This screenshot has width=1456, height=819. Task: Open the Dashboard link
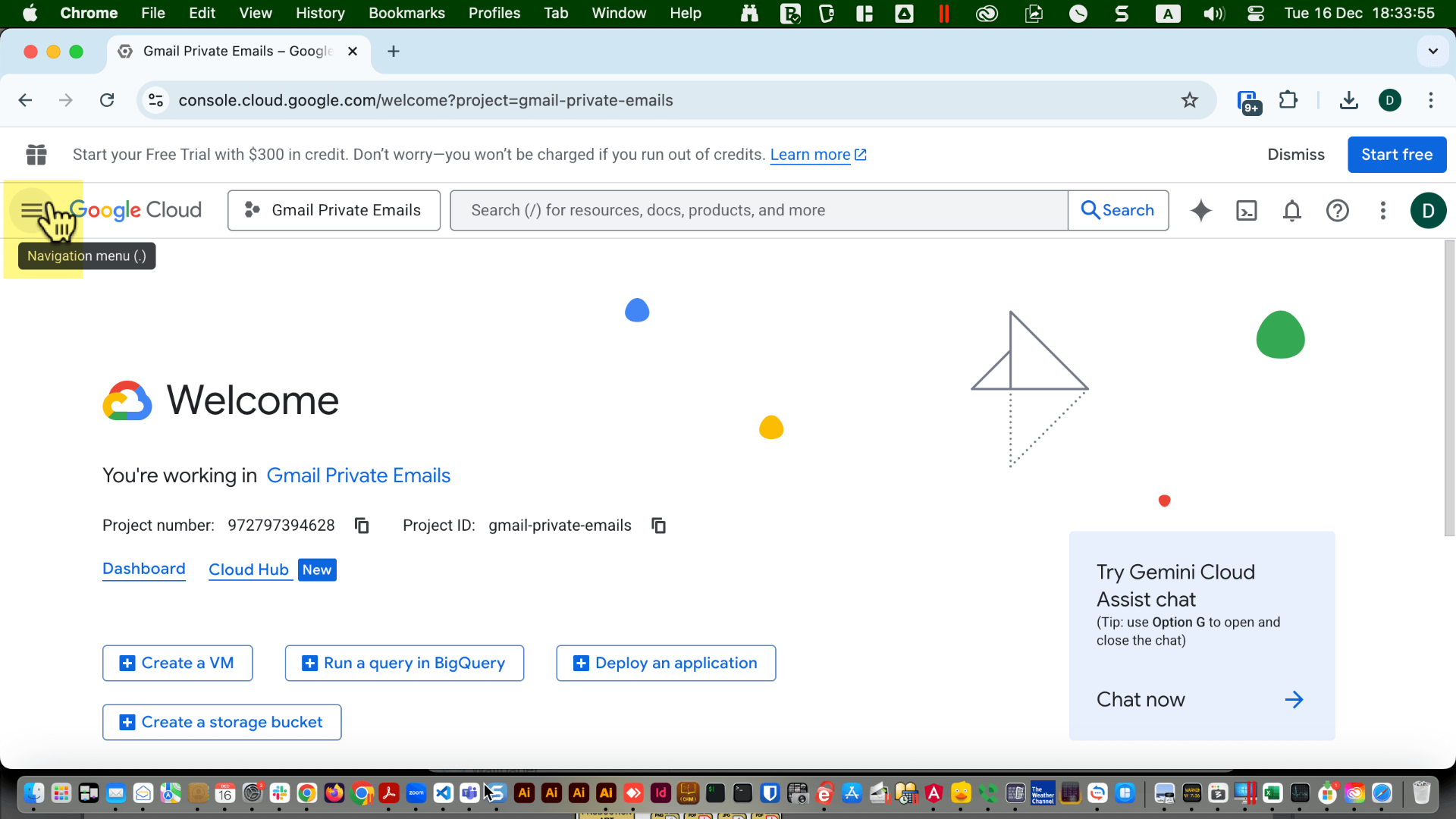point(143,570)
